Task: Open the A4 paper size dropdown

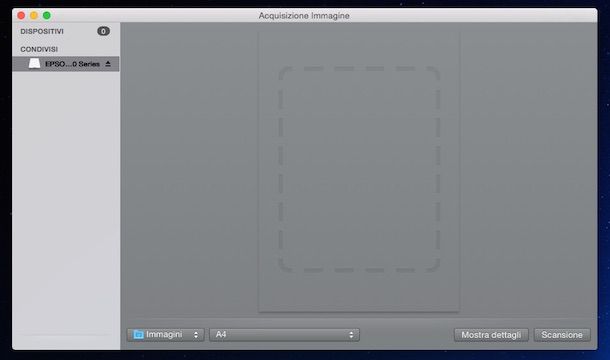Action: [284, 335]
